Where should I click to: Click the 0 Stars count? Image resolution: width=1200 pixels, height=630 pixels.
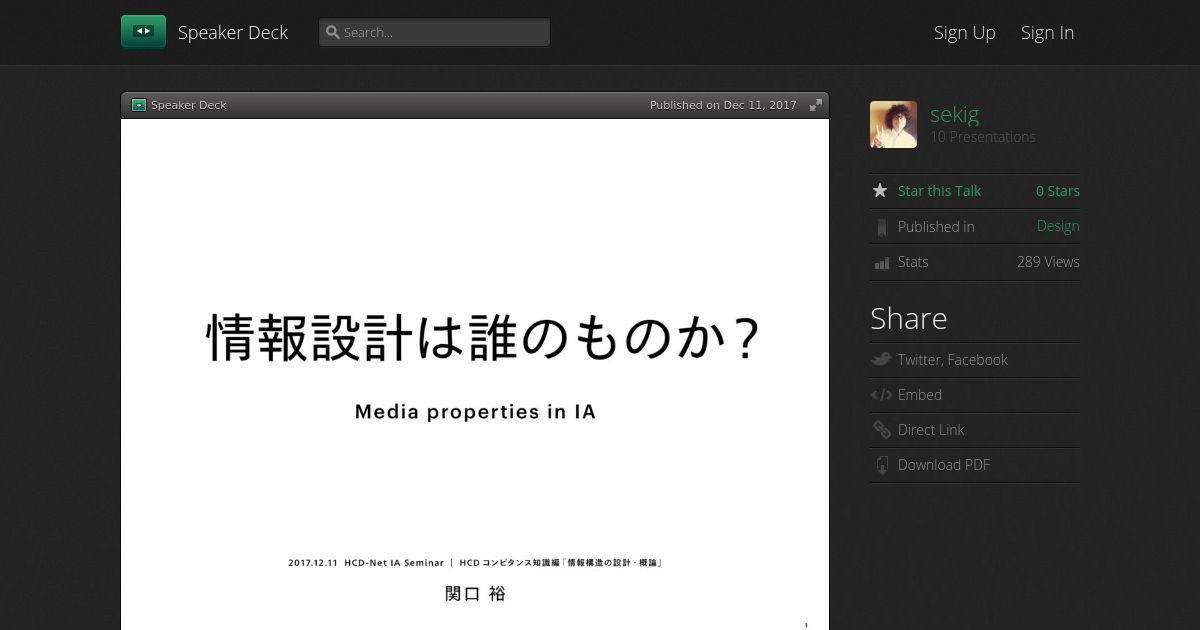click(x=1058, y=191)
